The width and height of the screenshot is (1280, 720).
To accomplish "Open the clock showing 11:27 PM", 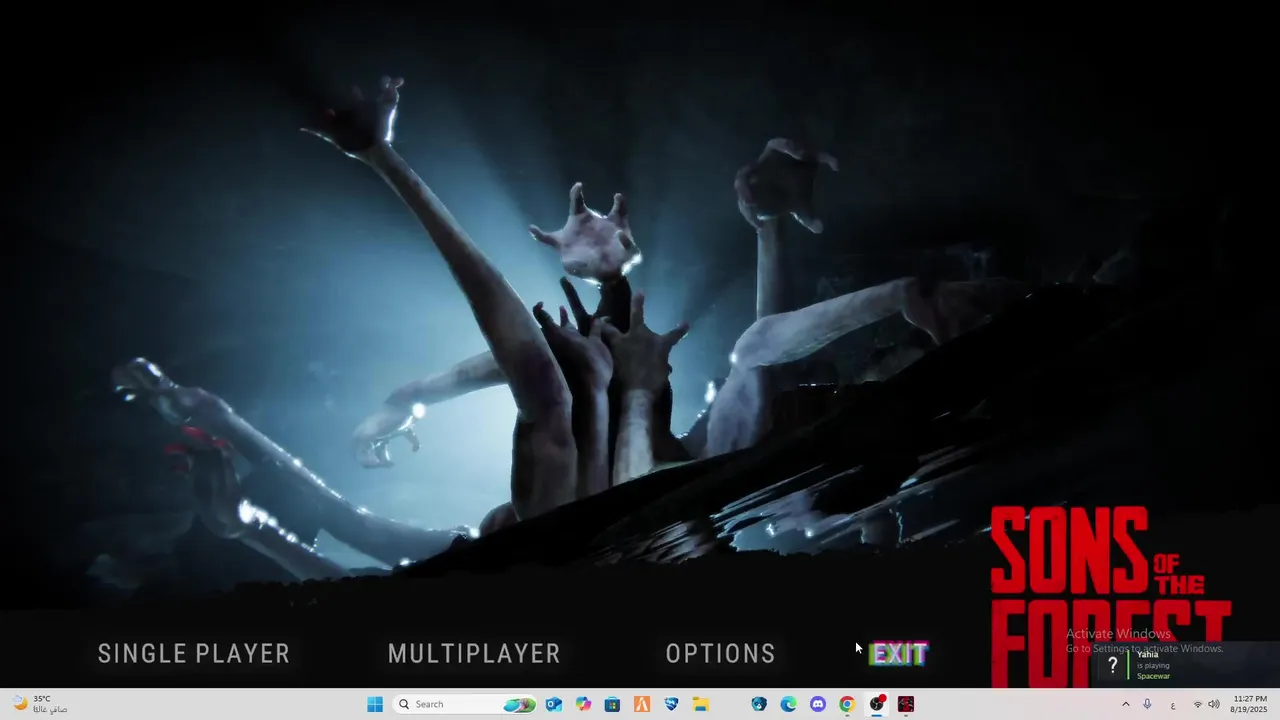I will pos(1250,704).
